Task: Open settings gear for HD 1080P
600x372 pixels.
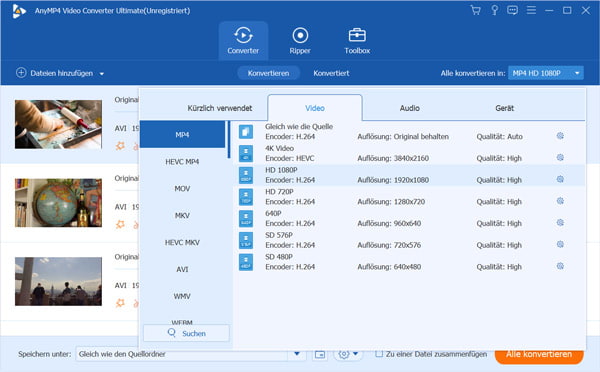Action: point(560,179)
